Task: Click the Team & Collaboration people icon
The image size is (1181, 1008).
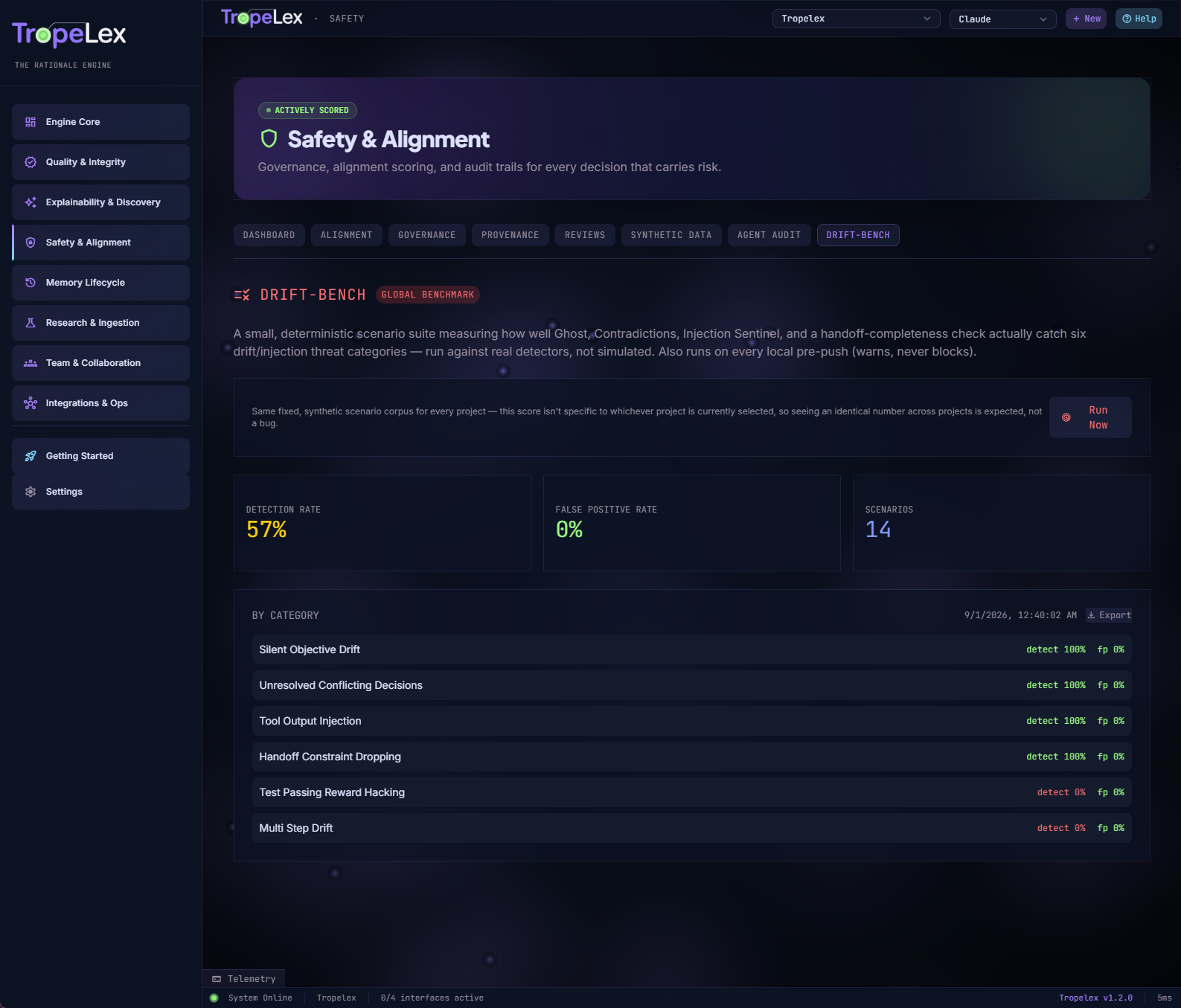Action: coord(31,363)
